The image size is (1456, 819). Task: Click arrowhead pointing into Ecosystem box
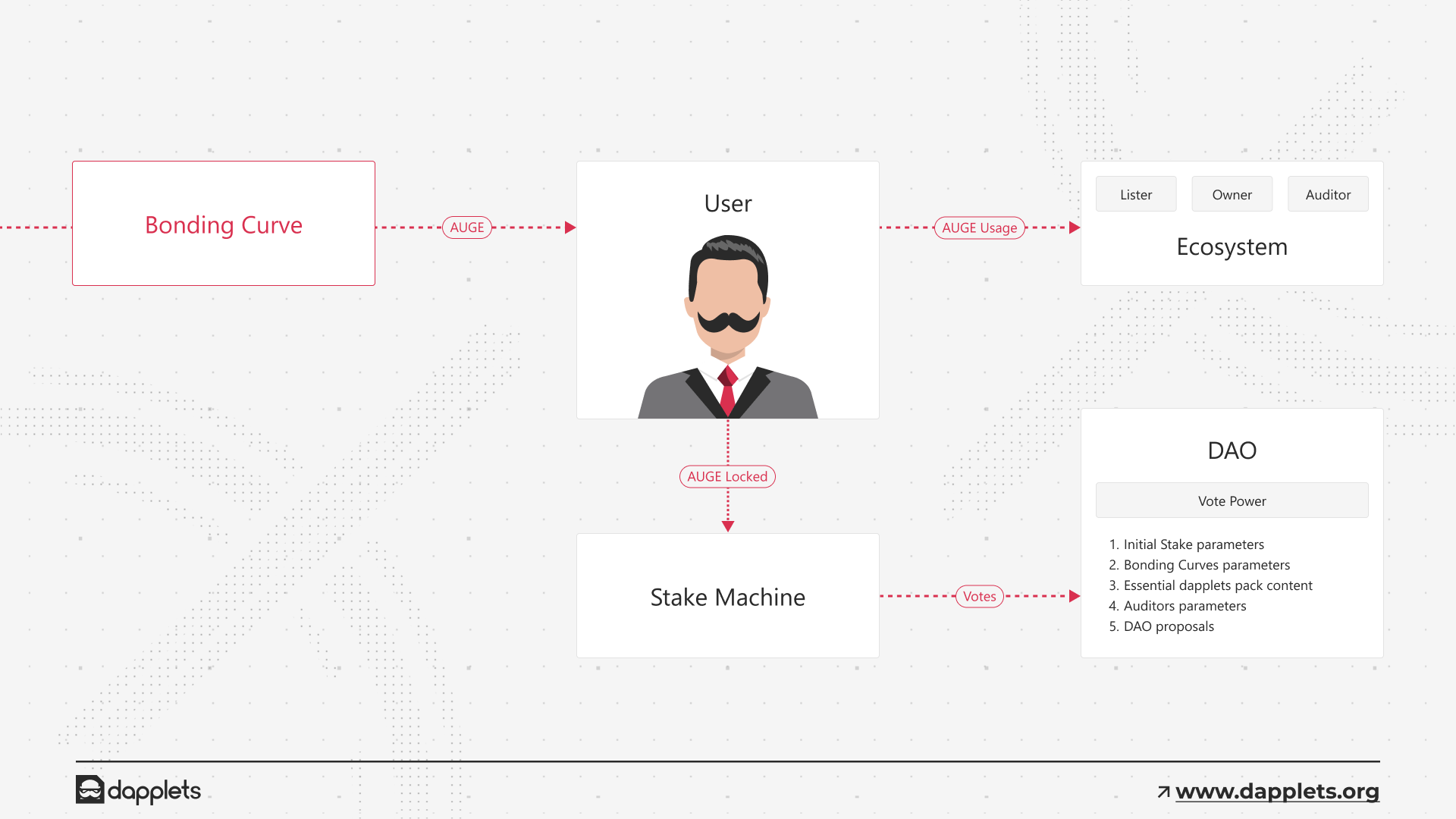point(1074,227)
